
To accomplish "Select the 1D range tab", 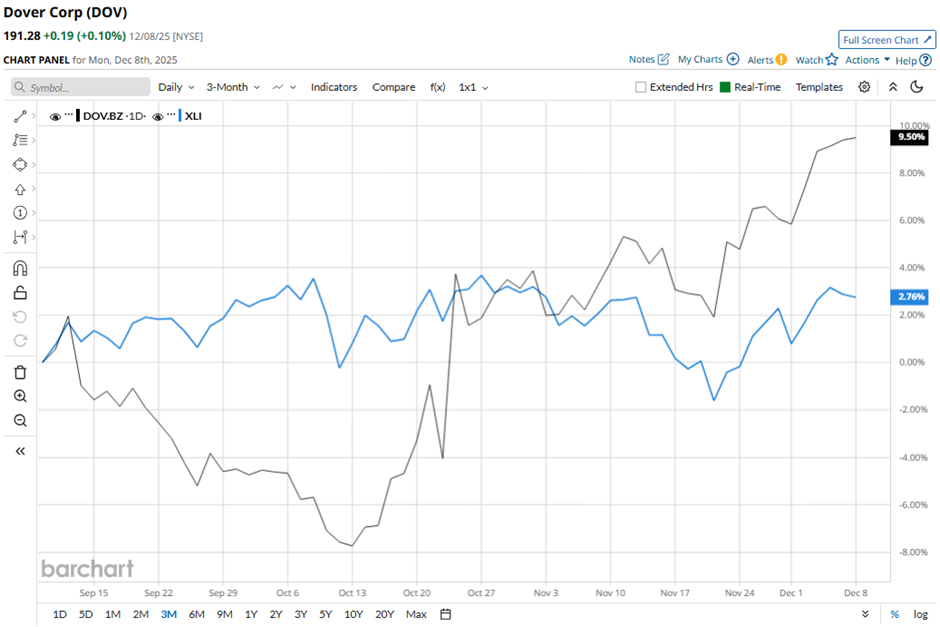I will [59, 614].
